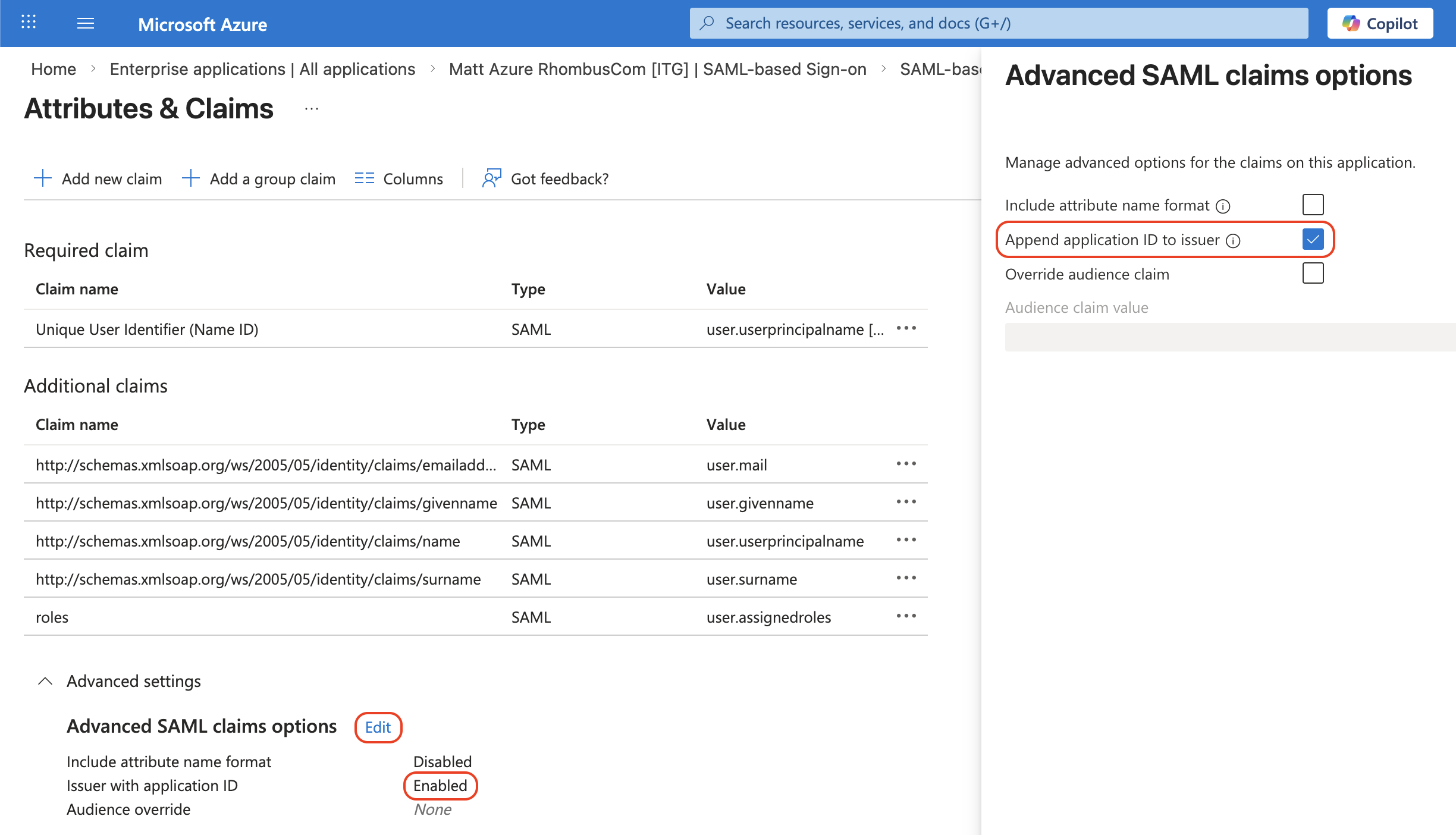The image size is (1456, 835).
Task: Enable Override audience claim checkbox
Action: pyautogui.click(x=1313, y=274)
